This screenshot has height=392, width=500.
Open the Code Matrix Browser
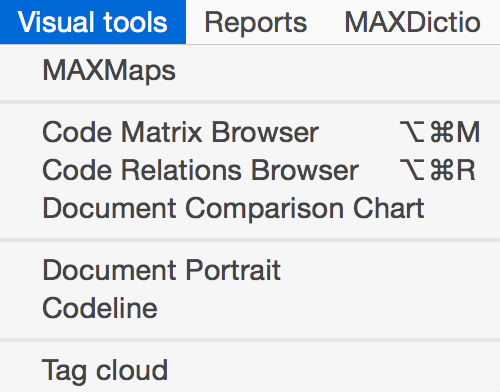(250, 132)
